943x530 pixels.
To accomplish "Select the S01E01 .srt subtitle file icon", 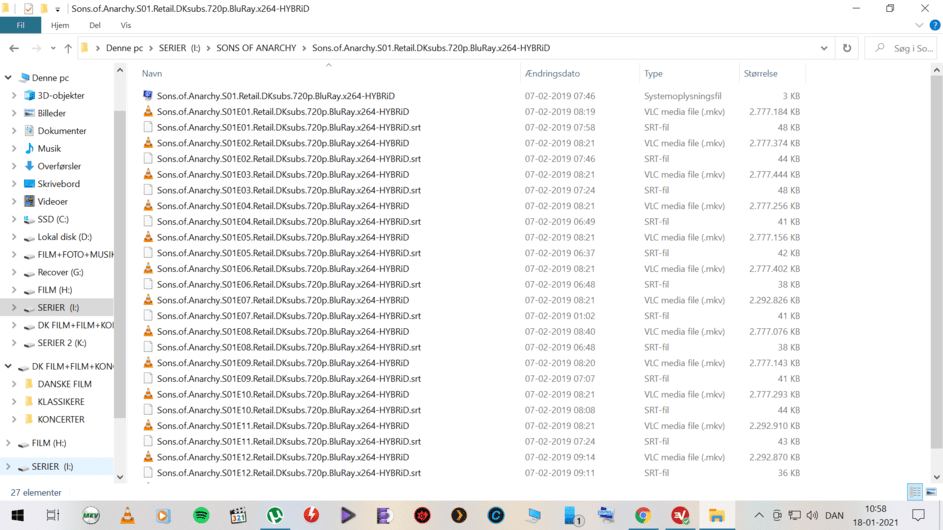I will tap(148, 127).
